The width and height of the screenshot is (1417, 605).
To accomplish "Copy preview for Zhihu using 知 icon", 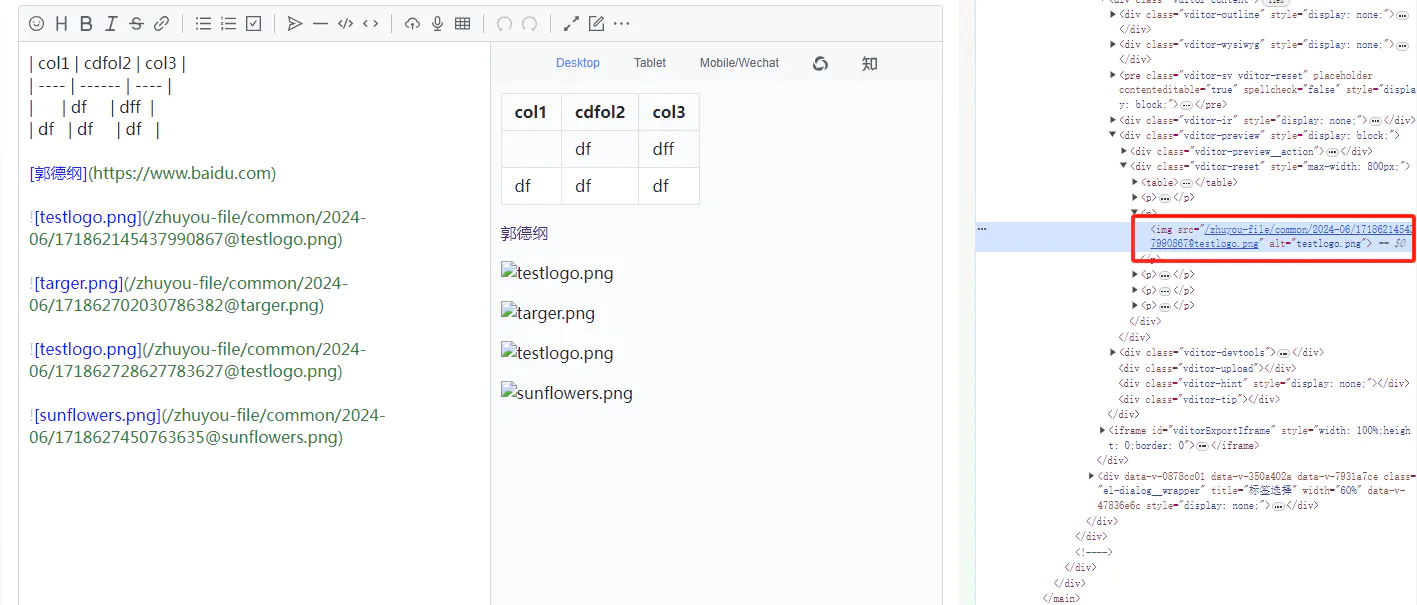I will [869, 63].
